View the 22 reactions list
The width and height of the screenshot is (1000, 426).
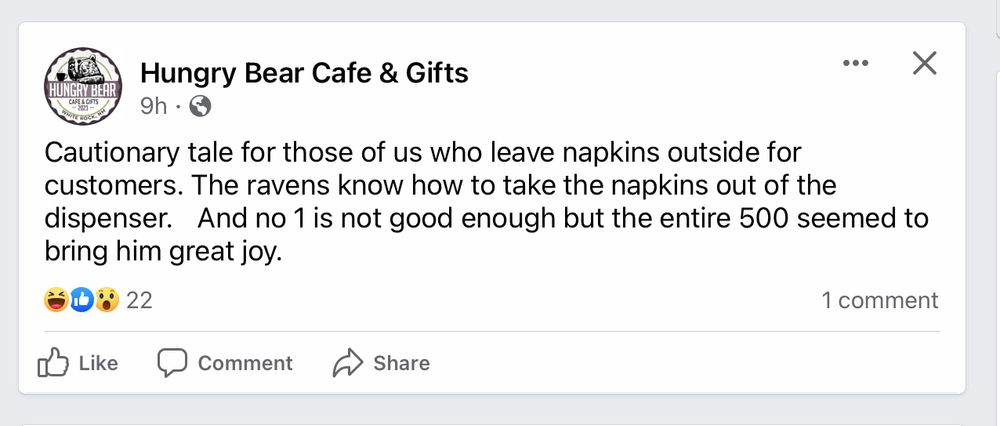point(140,300)
